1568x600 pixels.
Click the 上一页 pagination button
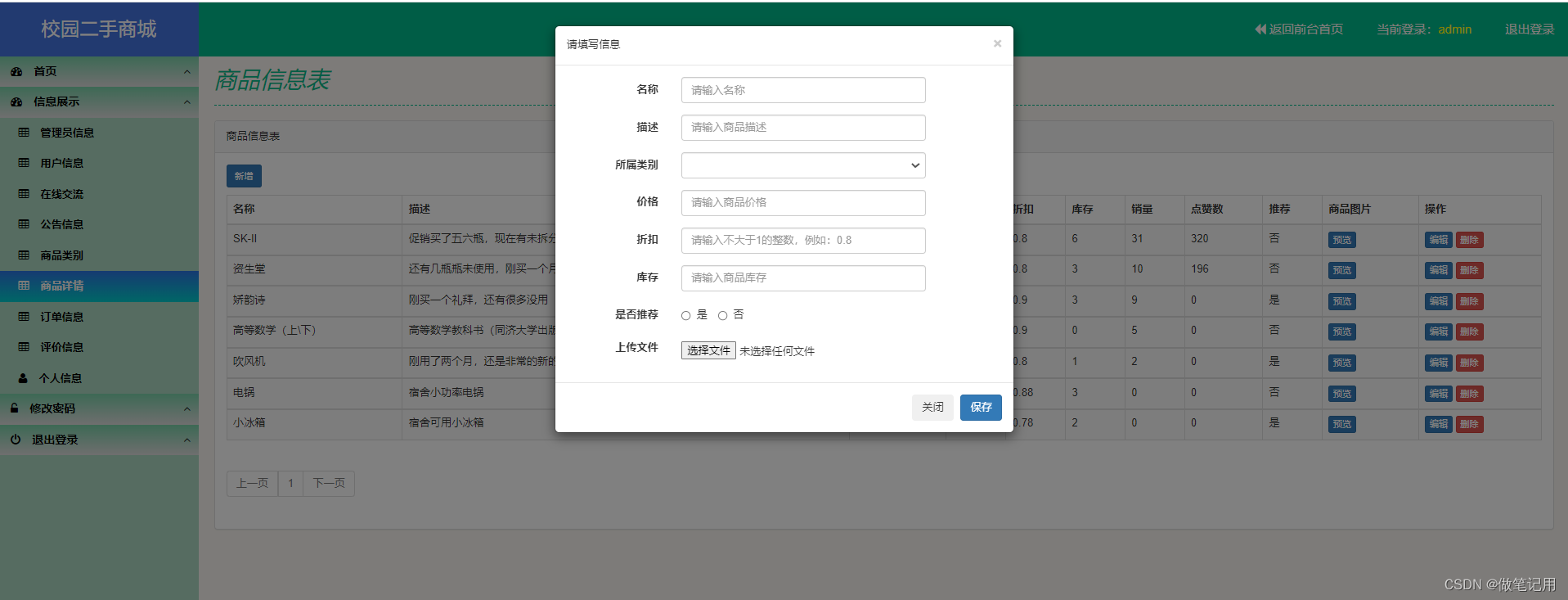coord(252,483)
